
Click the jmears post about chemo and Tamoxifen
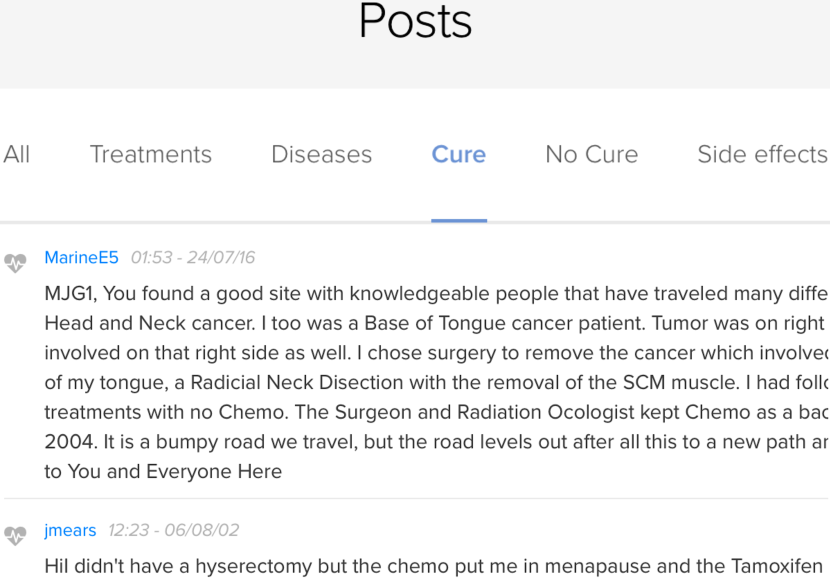434,566
